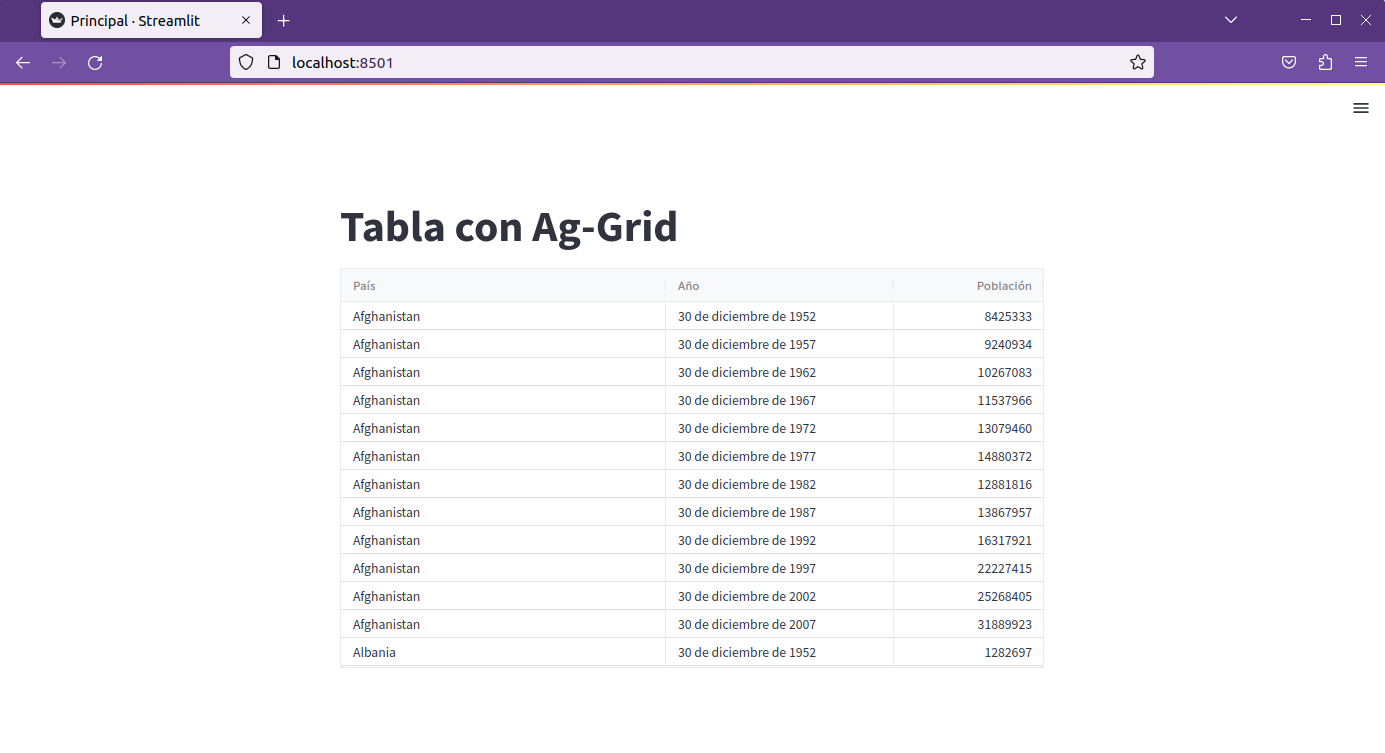Screen dimensions: 1385x753
Task: Click the population value 13079460
Action: coord(1005,428)
